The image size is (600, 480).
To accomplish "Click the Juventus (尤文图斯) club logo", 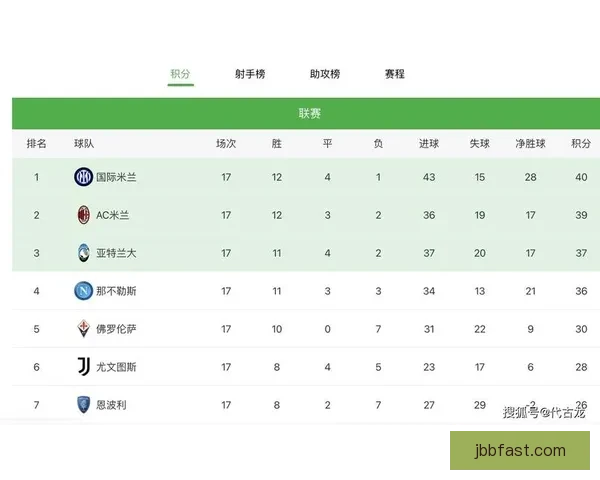I will (83, 367).
